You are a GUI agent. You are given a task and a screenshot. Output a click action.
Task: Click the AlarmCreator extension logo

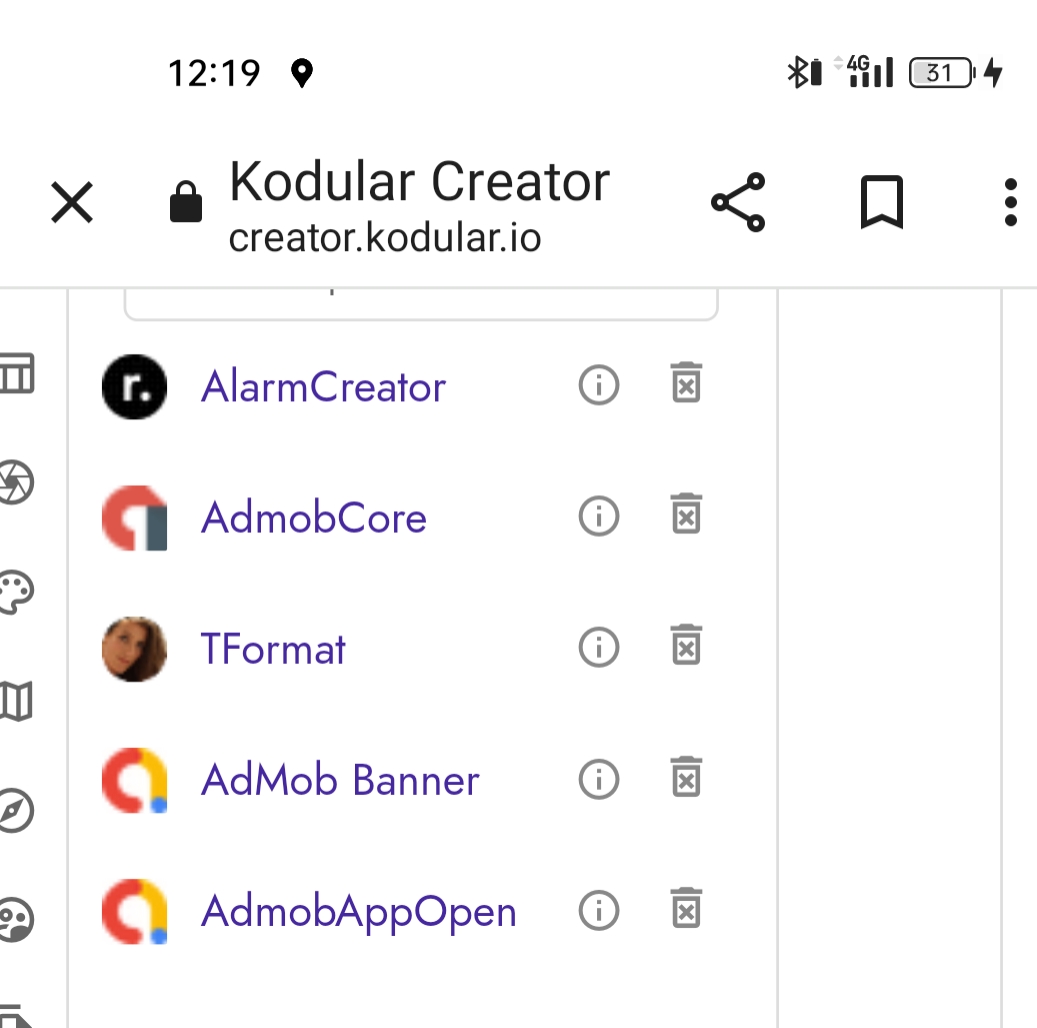134,387
